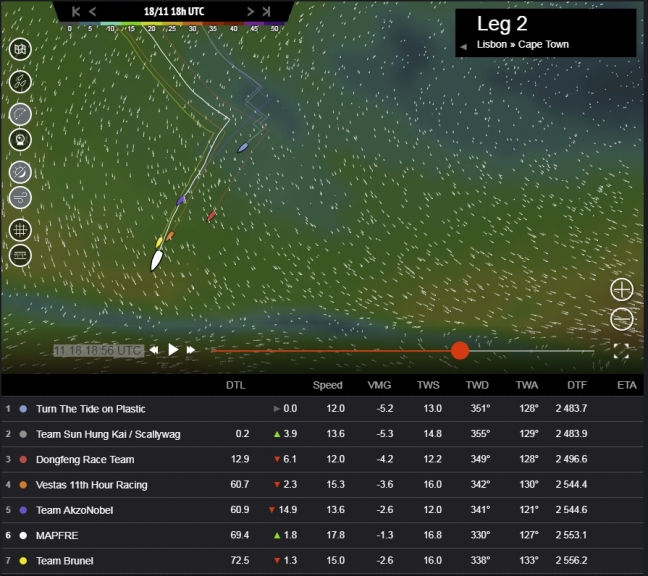
Task: Open Team AkzoNobel row
Action: (x=322, y=510)
